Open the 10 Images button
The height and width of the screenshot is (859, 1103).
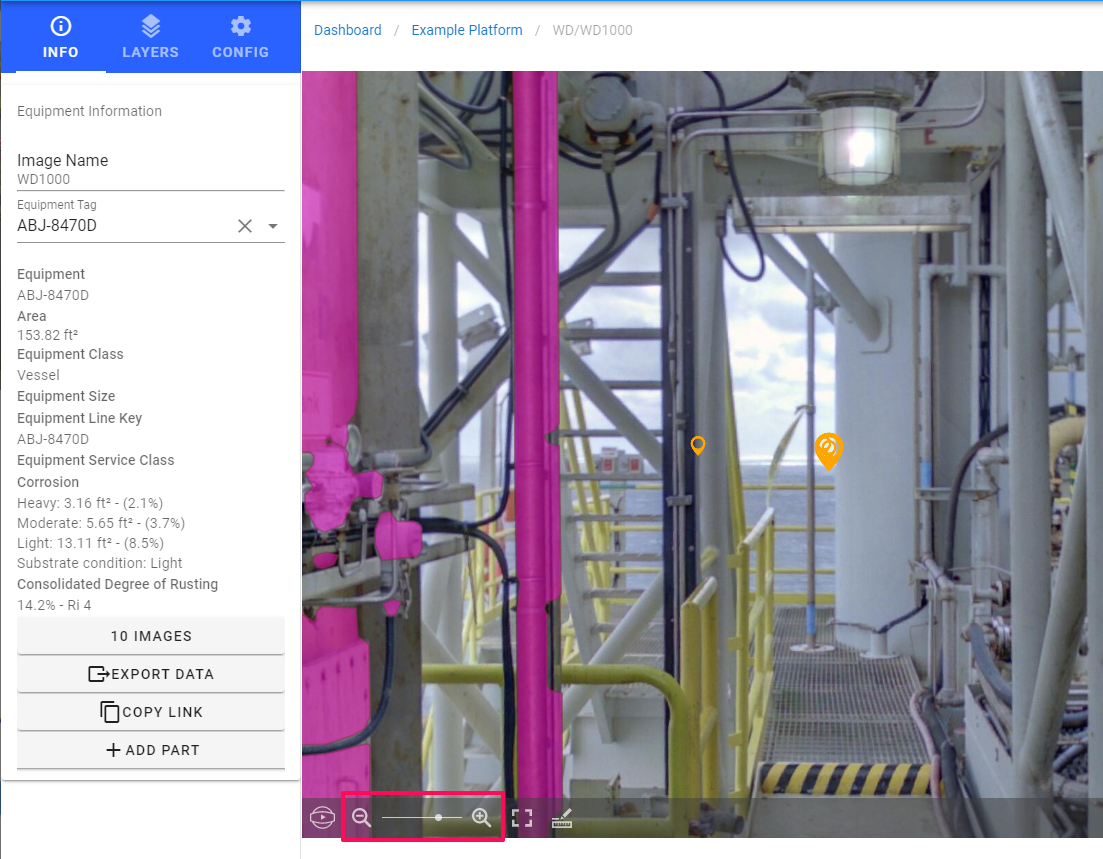151,636
